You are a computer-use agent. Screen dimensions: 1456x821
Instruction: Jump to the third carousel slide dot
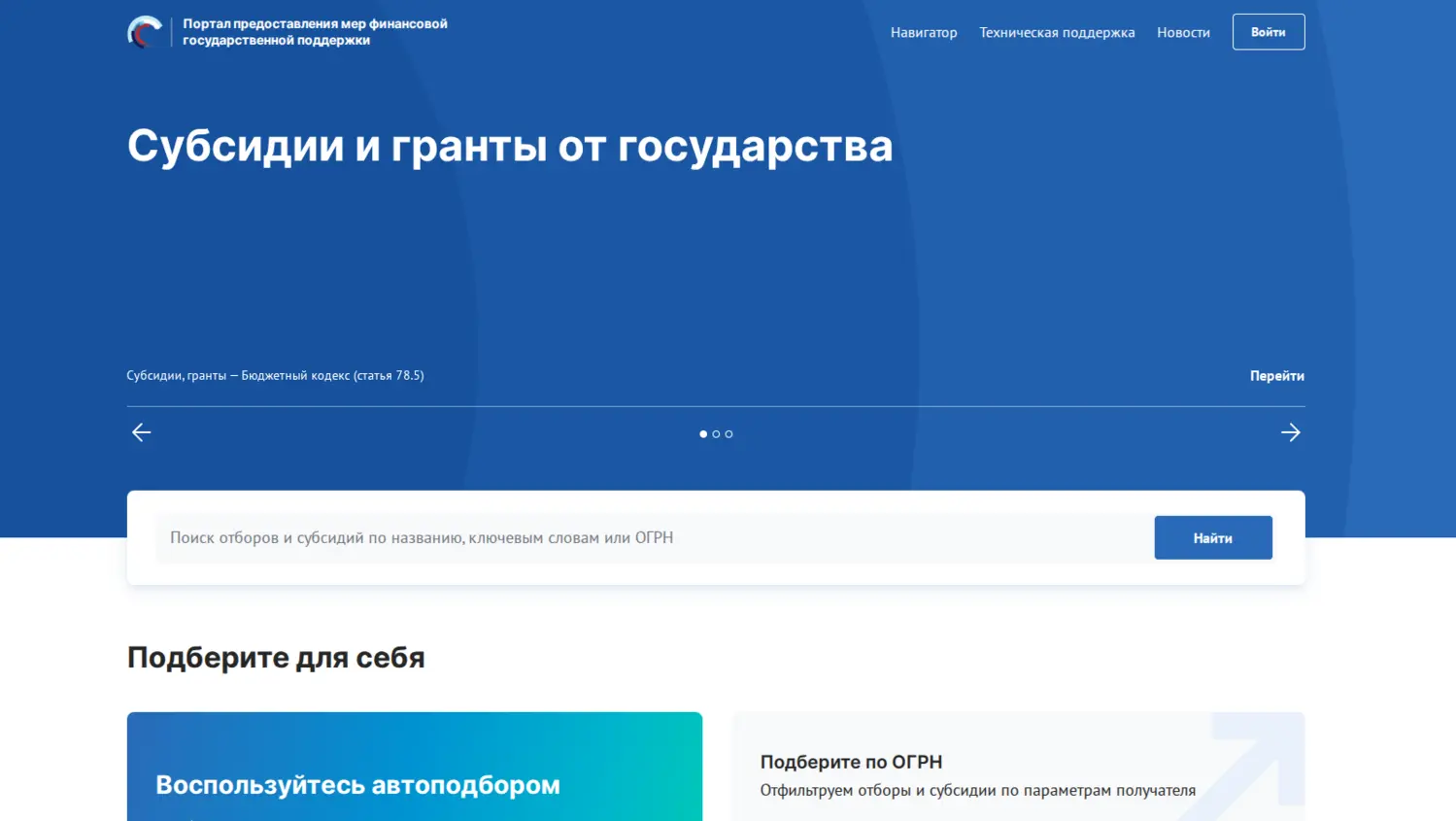(x=728, y=434)
